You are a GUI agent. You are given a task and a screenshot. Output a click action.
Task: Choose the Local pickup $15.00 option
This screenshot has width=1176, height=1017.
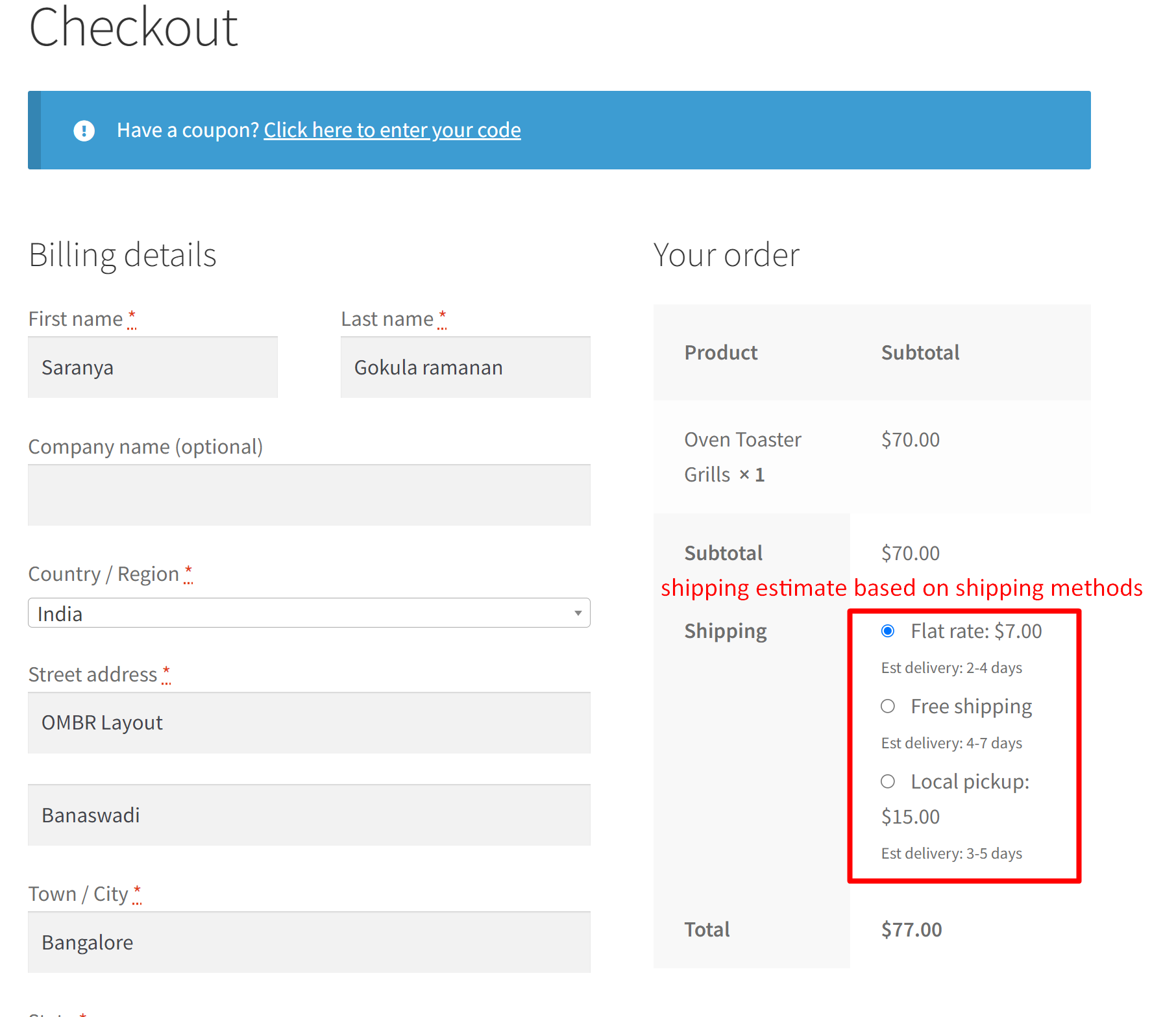pyautogui.click(x=888, y=781)
